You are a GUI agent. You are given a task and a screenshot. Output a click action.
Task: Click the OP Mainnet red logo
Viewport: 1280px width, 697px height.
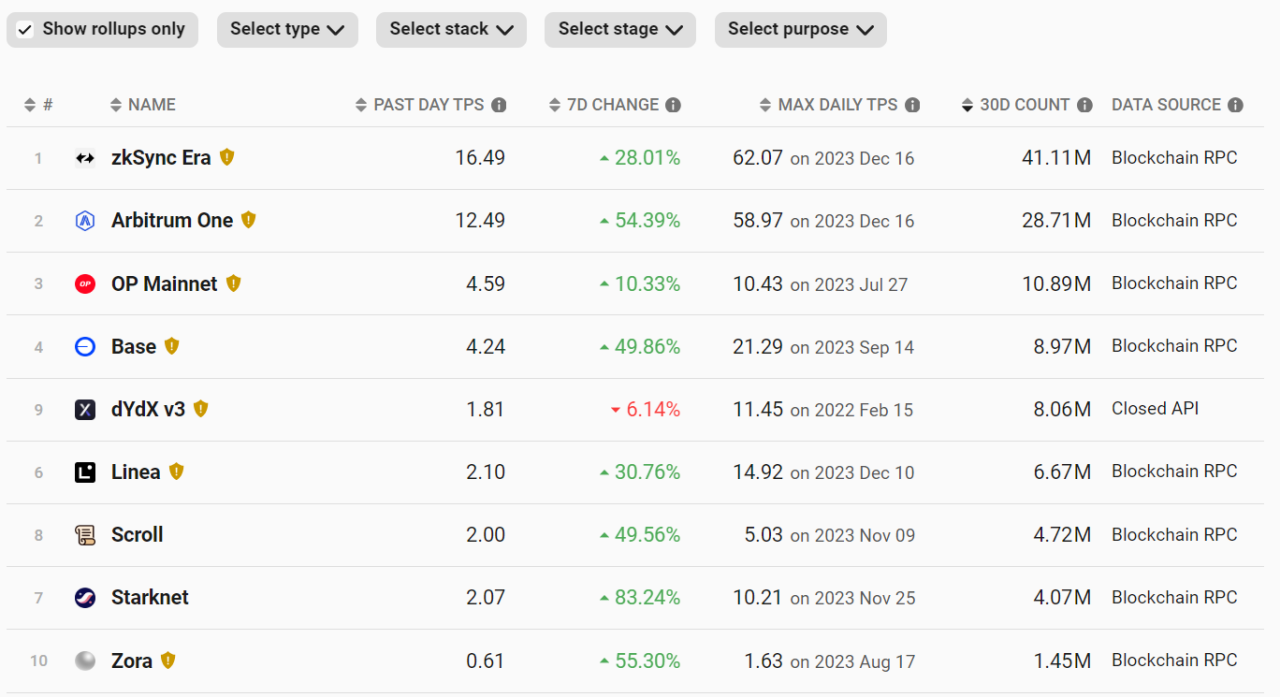coord(85,284)
